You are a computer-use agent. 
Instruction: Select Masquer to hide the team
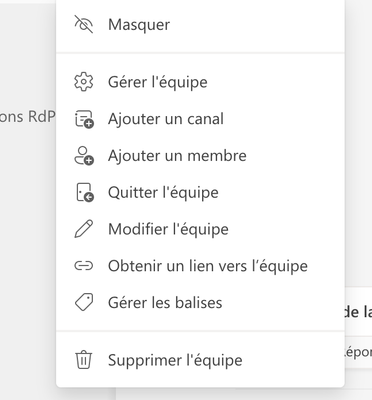200,24
